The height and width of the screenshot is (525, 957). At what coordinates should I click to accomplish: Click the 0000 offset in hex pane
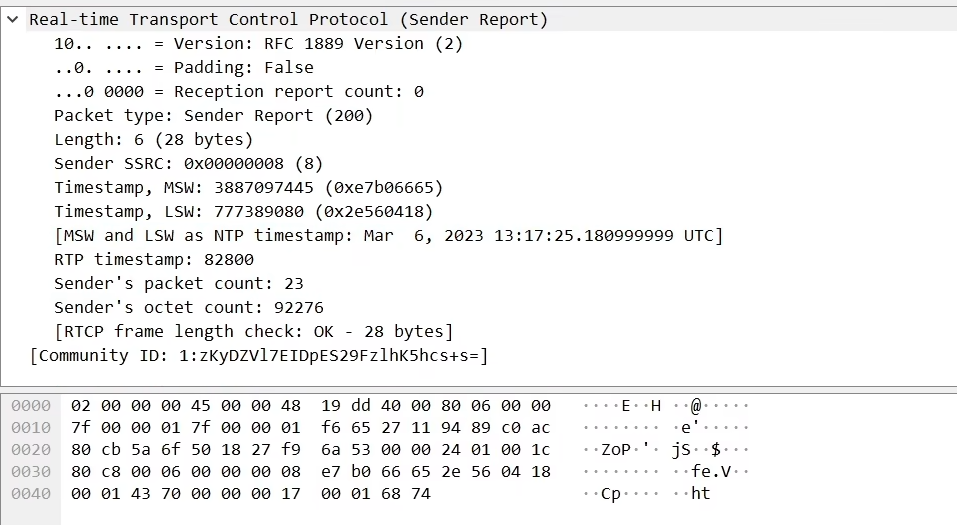31,406
